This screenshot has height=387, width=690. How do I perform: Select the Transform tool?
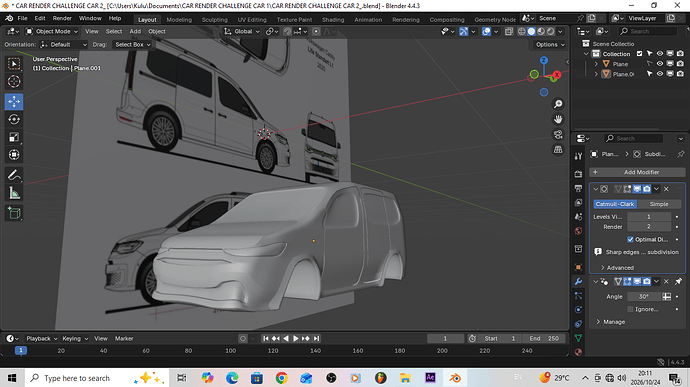(x=14, y=155)
